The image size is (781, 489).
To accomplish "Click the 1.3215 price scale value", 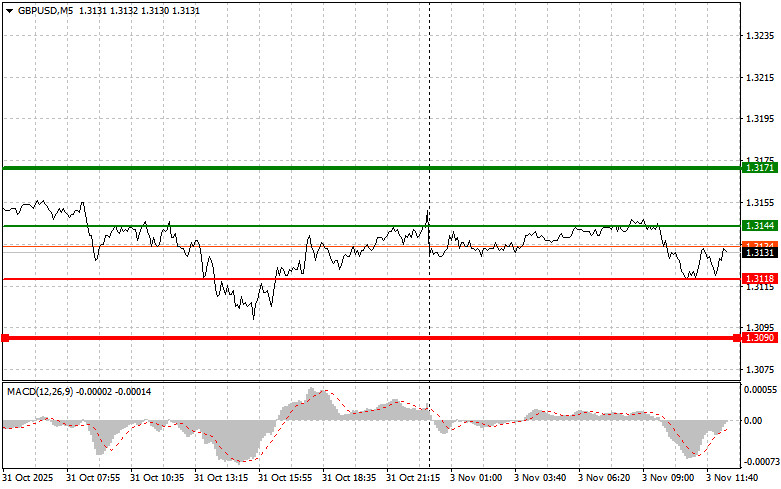I will pyautogui.click(x=760, y=78).
